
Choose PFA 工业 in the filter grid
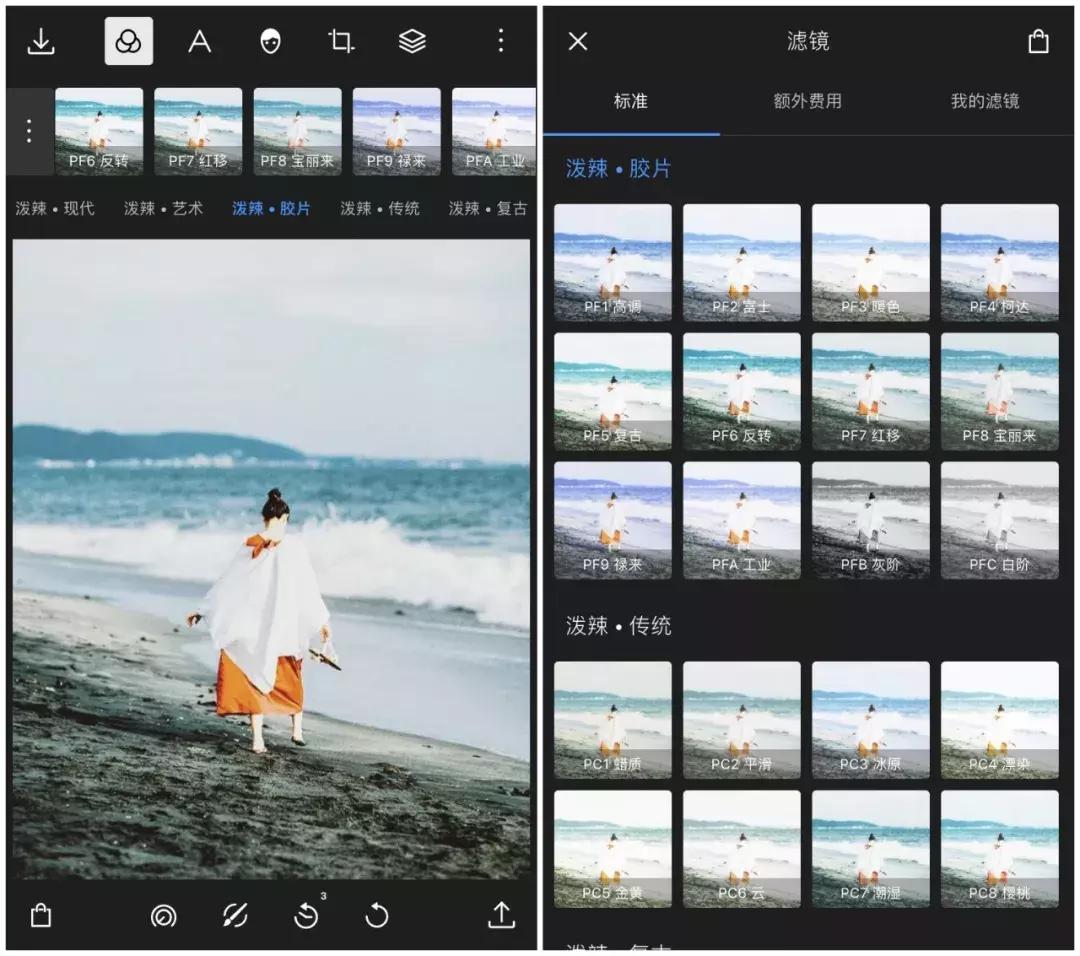tap(742, 520)
